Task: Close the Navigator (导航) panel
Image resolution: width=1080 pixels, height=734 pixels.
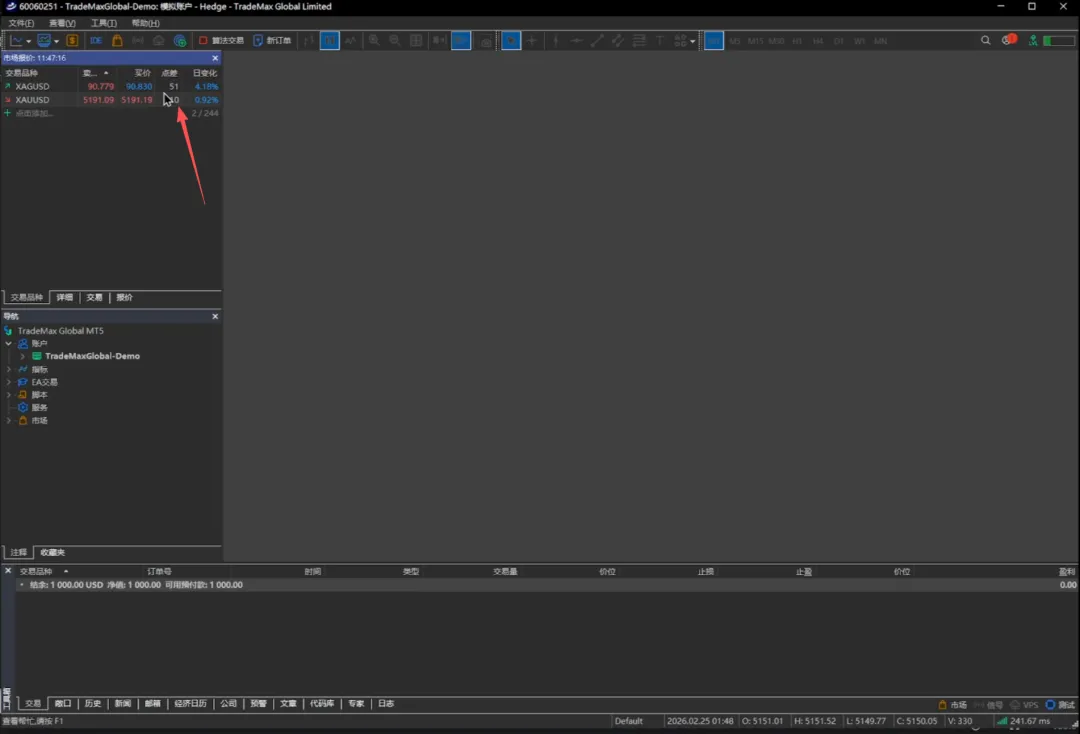Action: tap(215, 317)
